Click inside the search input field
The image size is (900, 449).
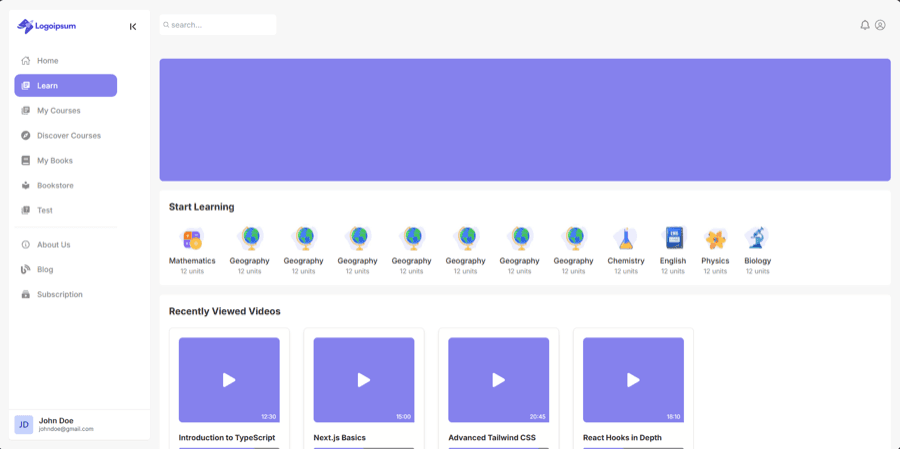[218, 25]
